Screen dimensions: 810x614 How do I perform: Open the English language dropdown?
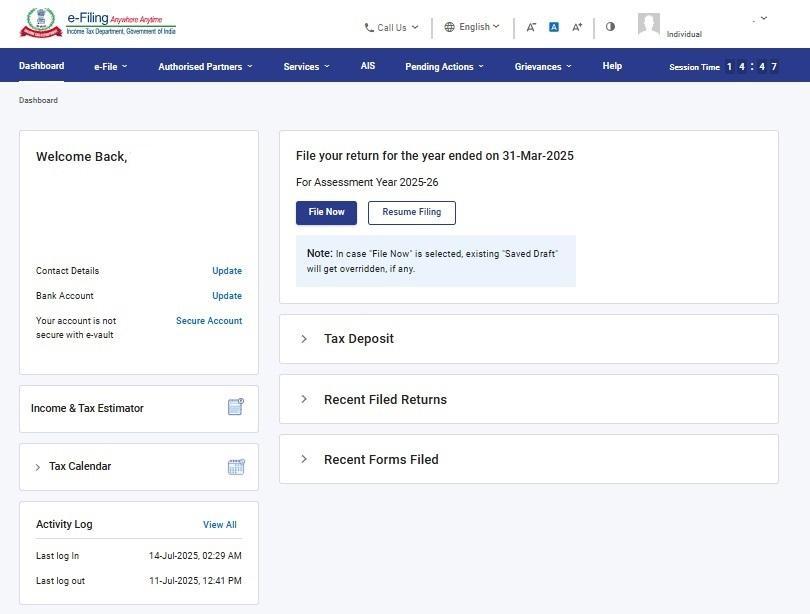coord(472,27)
